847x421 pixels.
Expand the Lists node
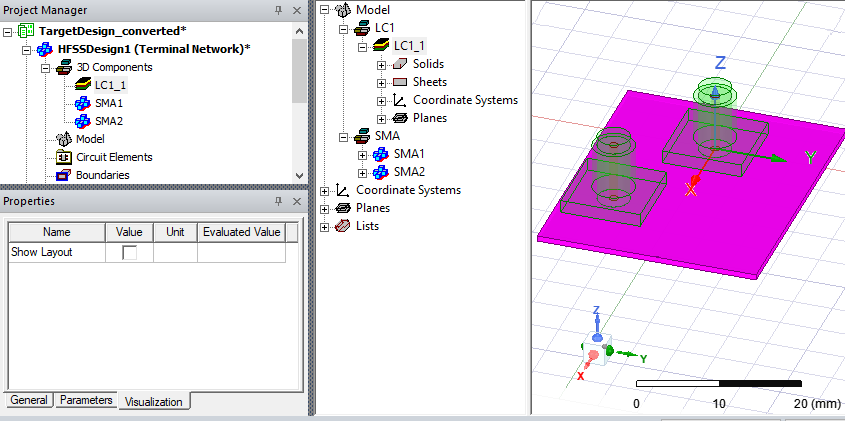pyautogui.click(x=324, y=228)
